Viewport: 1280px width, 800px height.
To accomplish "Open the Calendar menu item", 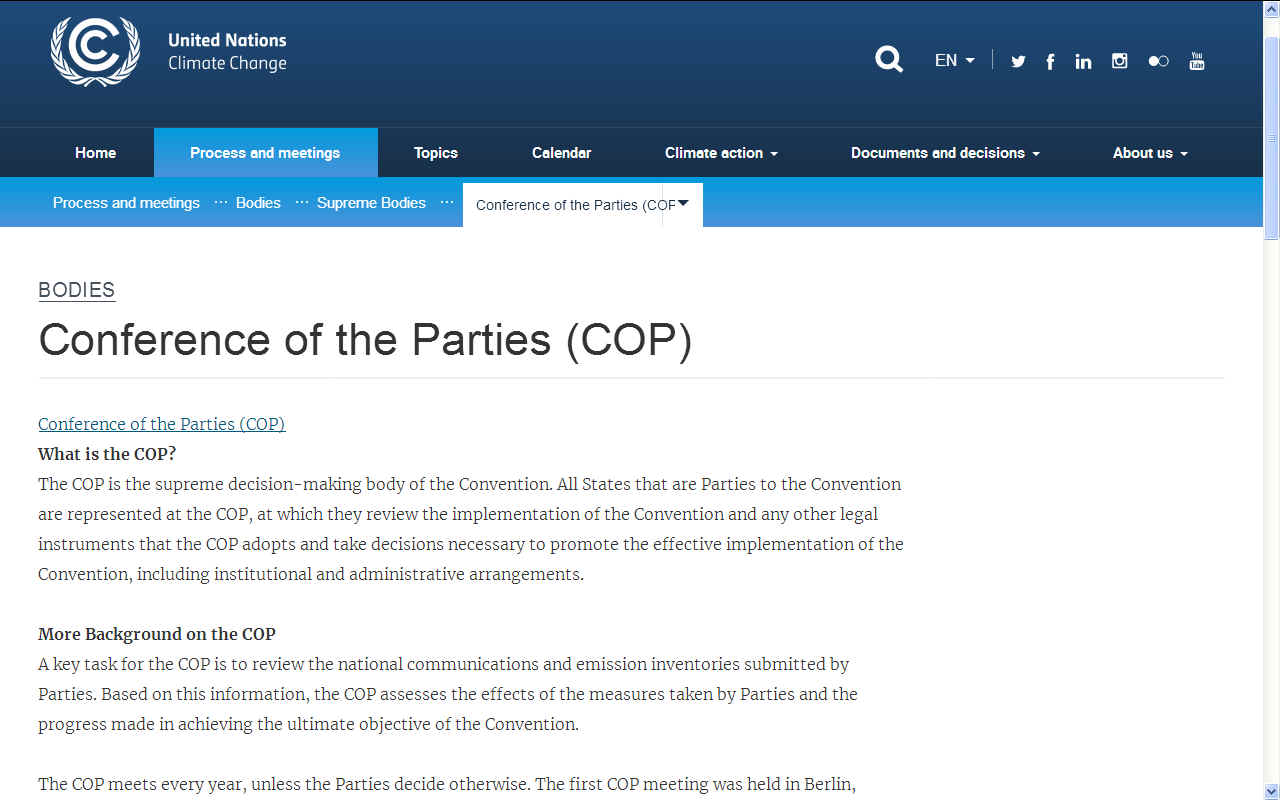I will click(561, 153).
